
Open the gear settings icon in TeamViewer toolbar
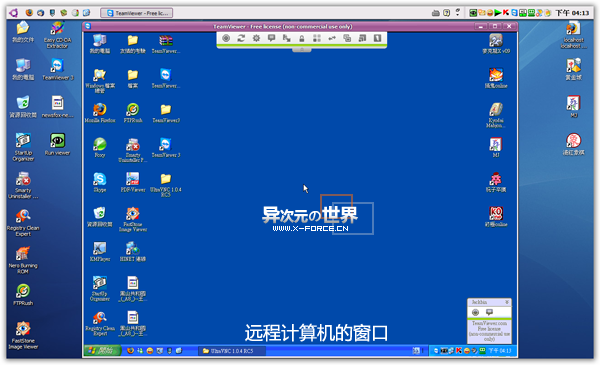click(x=256, y=38)
